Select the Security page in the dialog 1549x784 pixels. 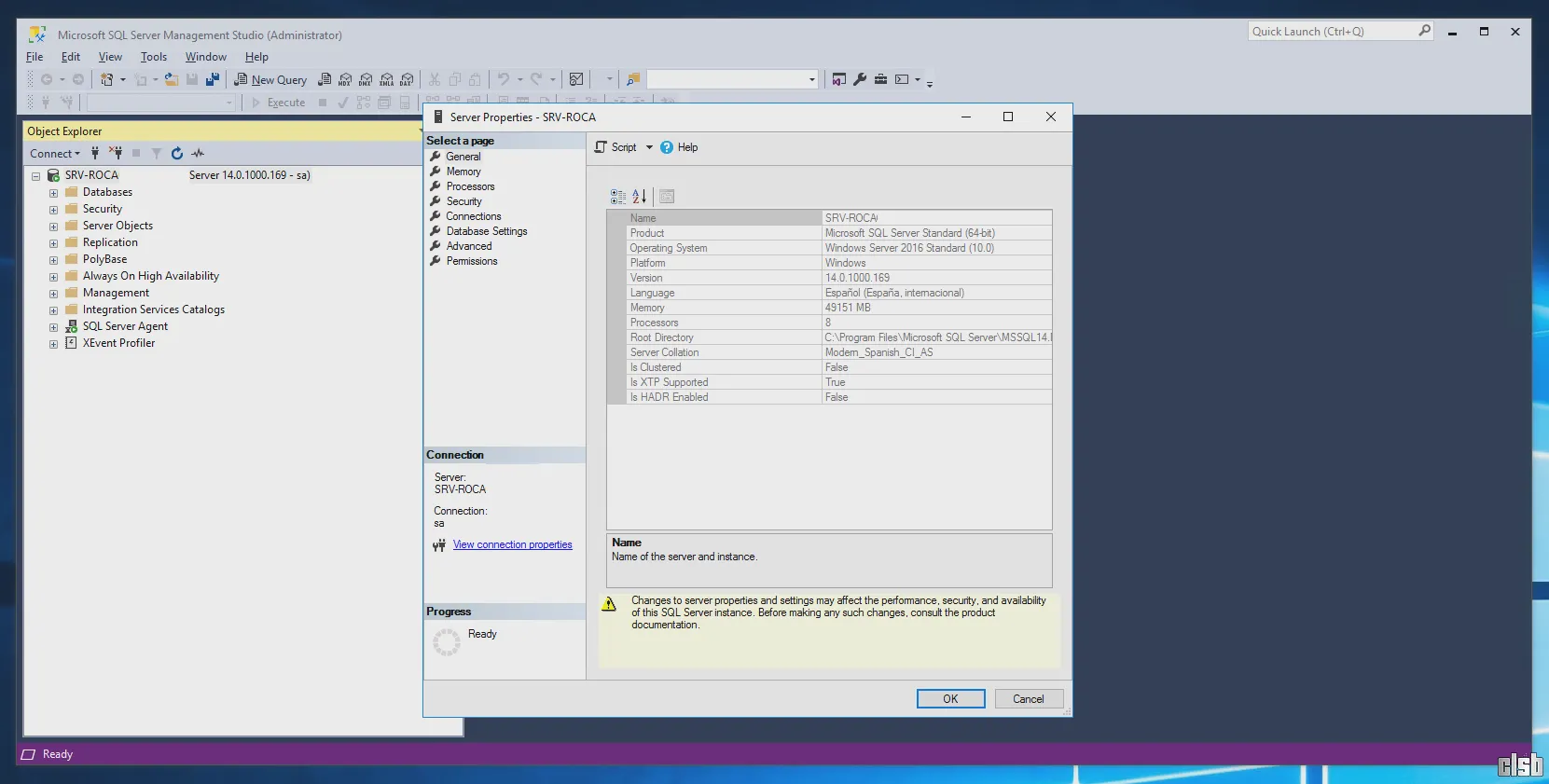coord(463,201)
